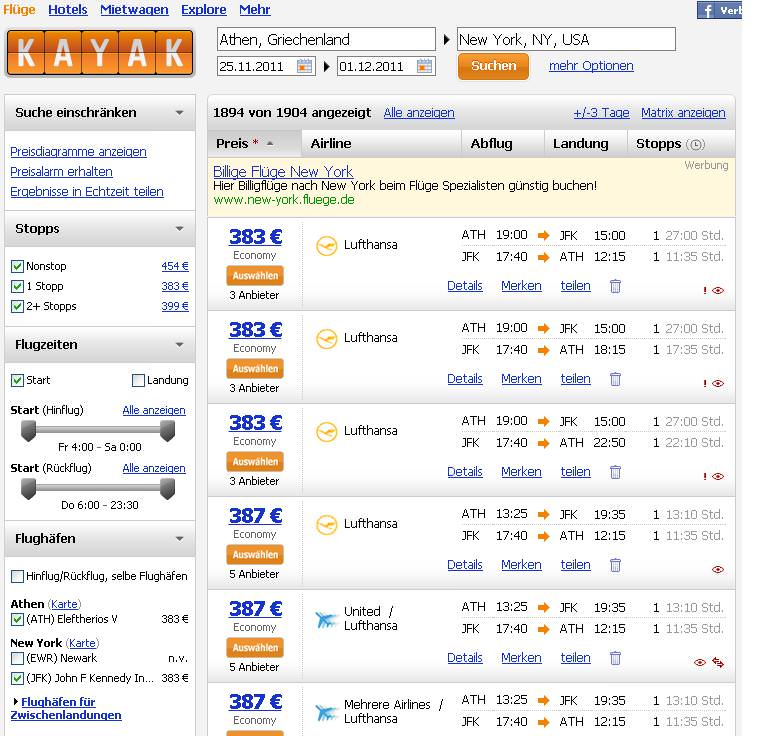This screenshot has width=767, height=736.
Task: Uncheck the Nonstop filter
Action: pos(17,267)
